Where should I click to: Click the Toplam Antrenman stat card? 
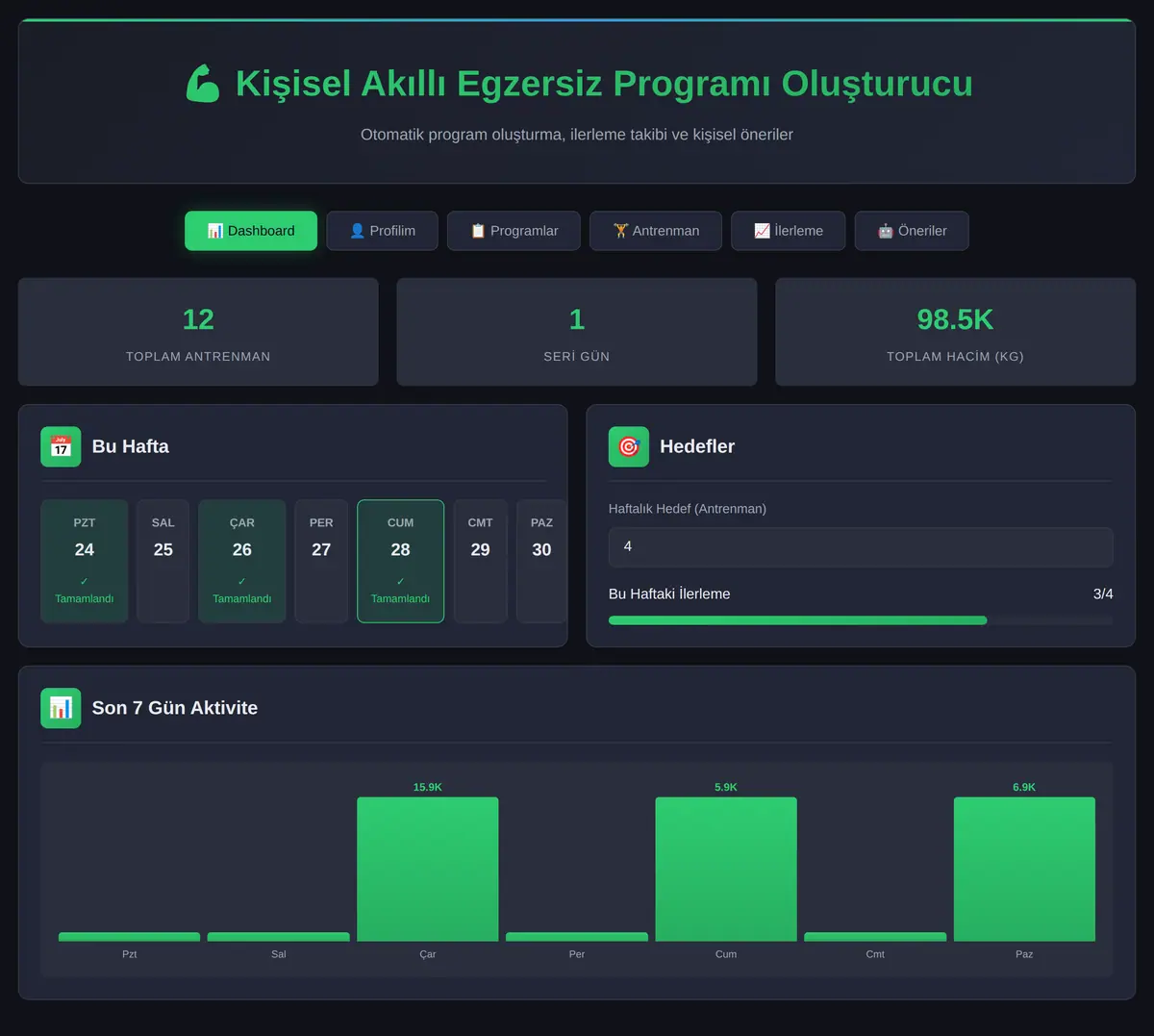[x=198, y=332]
